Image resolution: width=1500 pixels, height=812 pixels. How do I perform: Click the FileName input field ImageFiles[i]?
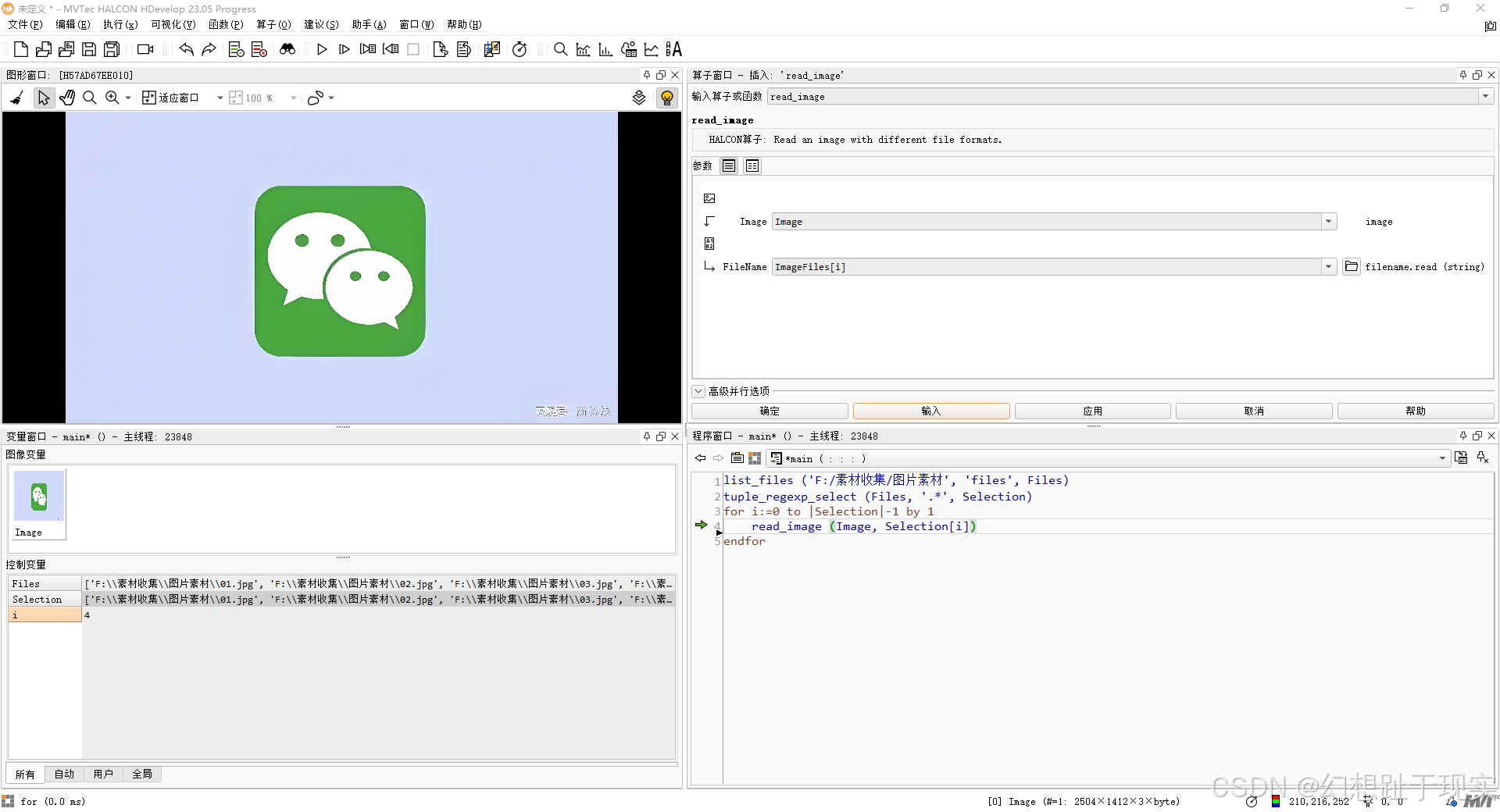point(1047,267)
